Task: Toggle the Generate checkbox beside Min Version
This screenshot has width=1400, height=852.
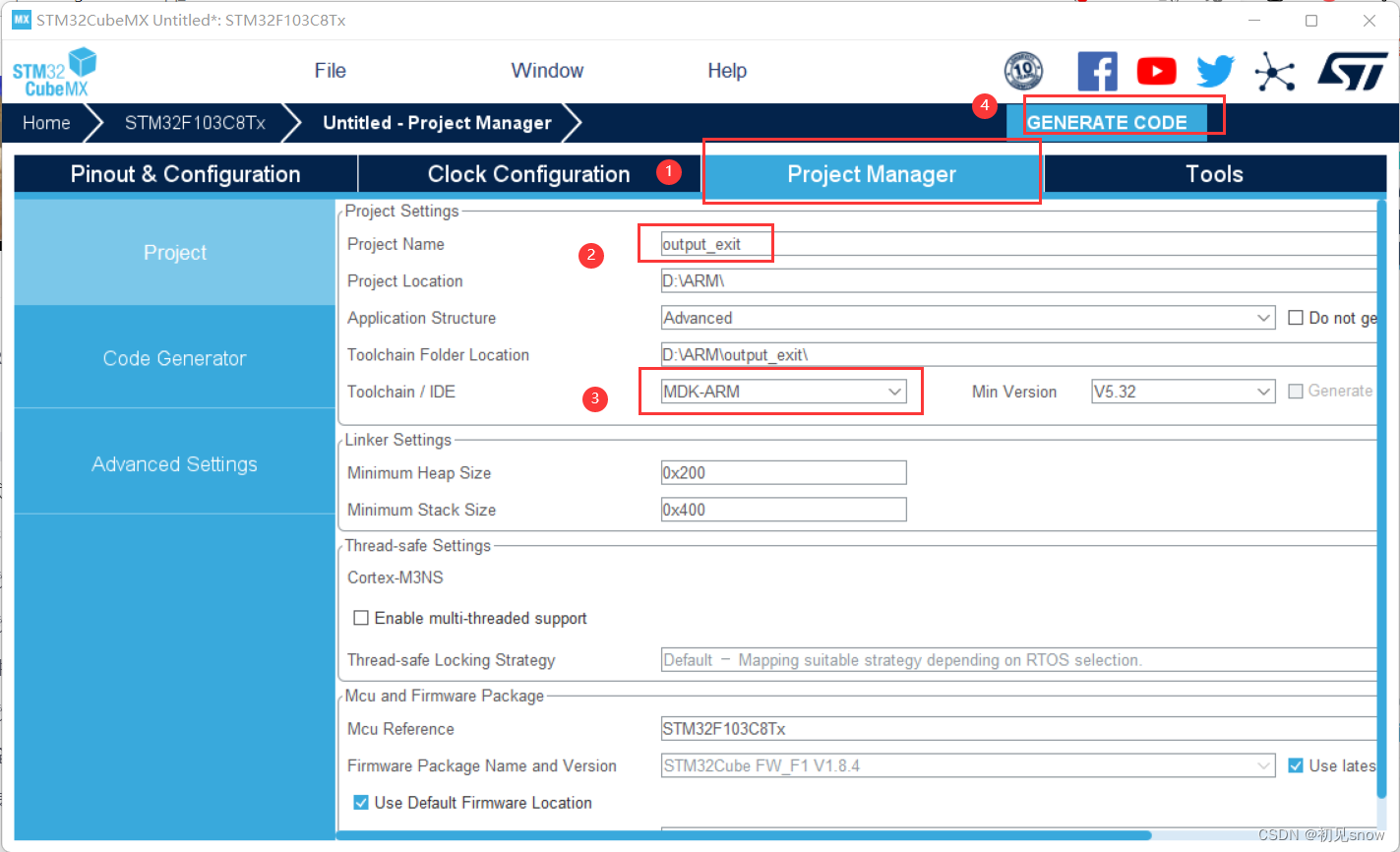Action: click(1296, 391)
